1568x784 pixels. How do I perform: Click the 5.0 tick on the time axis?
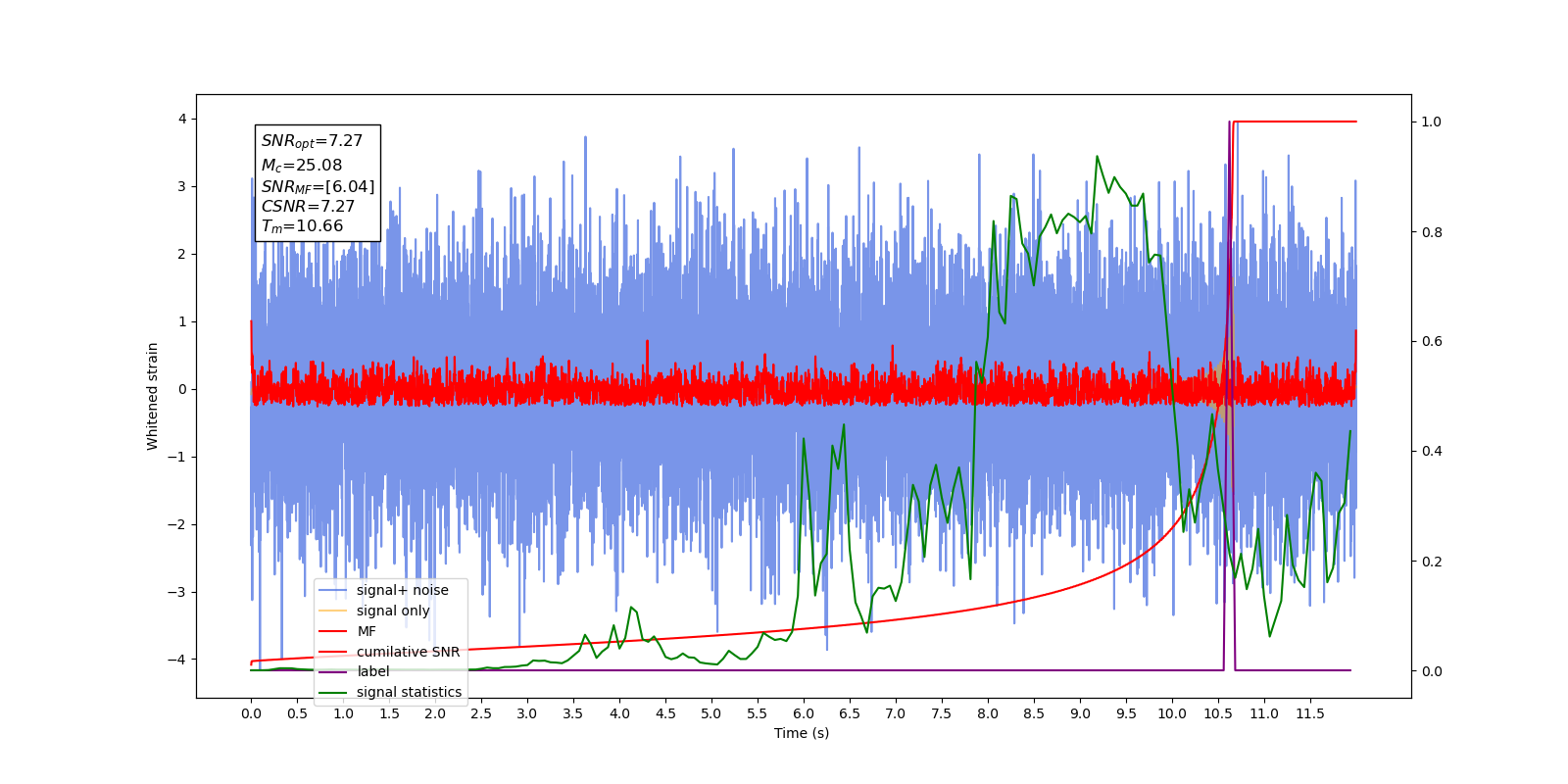pos(711,713)
